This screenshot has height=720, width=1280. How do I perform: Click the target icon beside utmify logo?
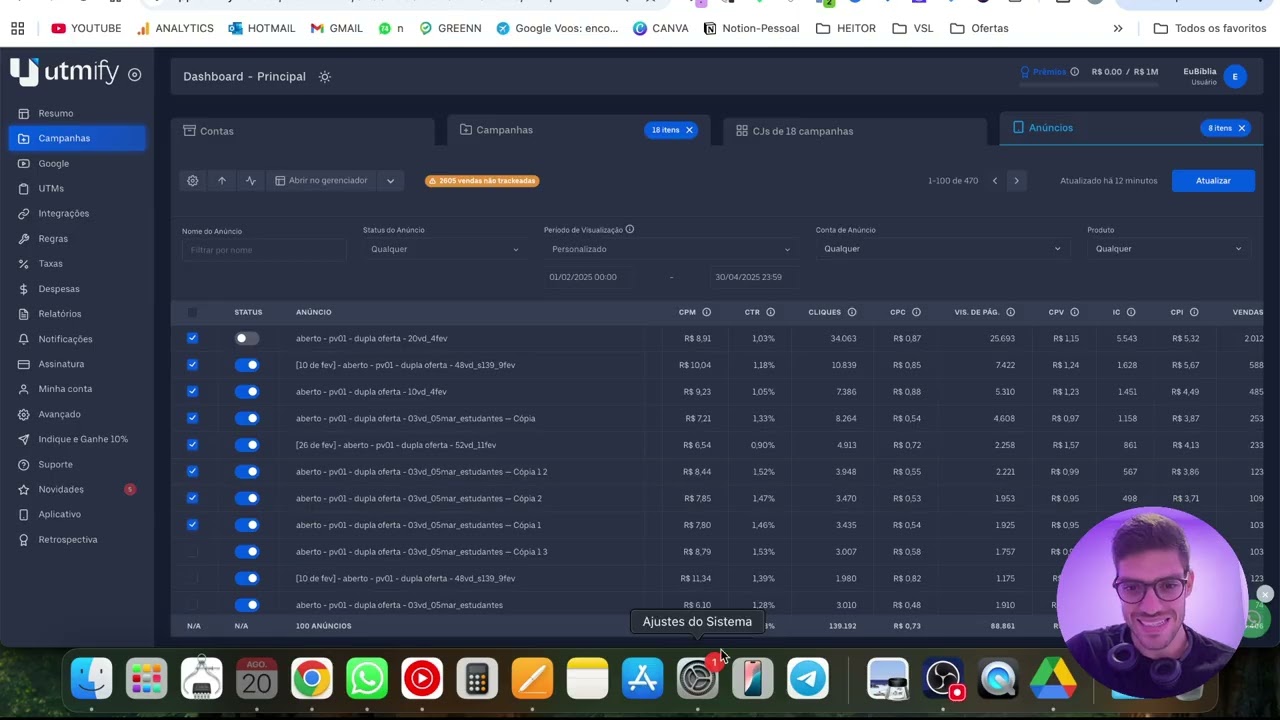pyautogui.click(x=135, y=74)
